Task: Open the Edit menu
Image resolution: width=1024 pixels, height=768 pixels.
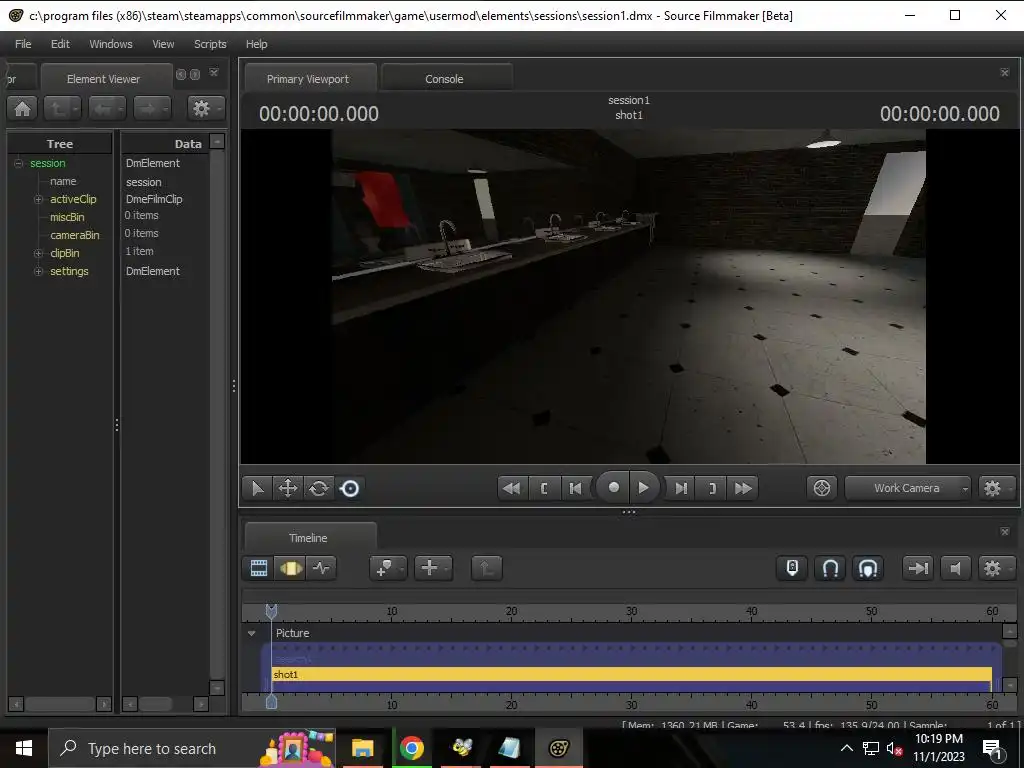Action: [60, 44]
